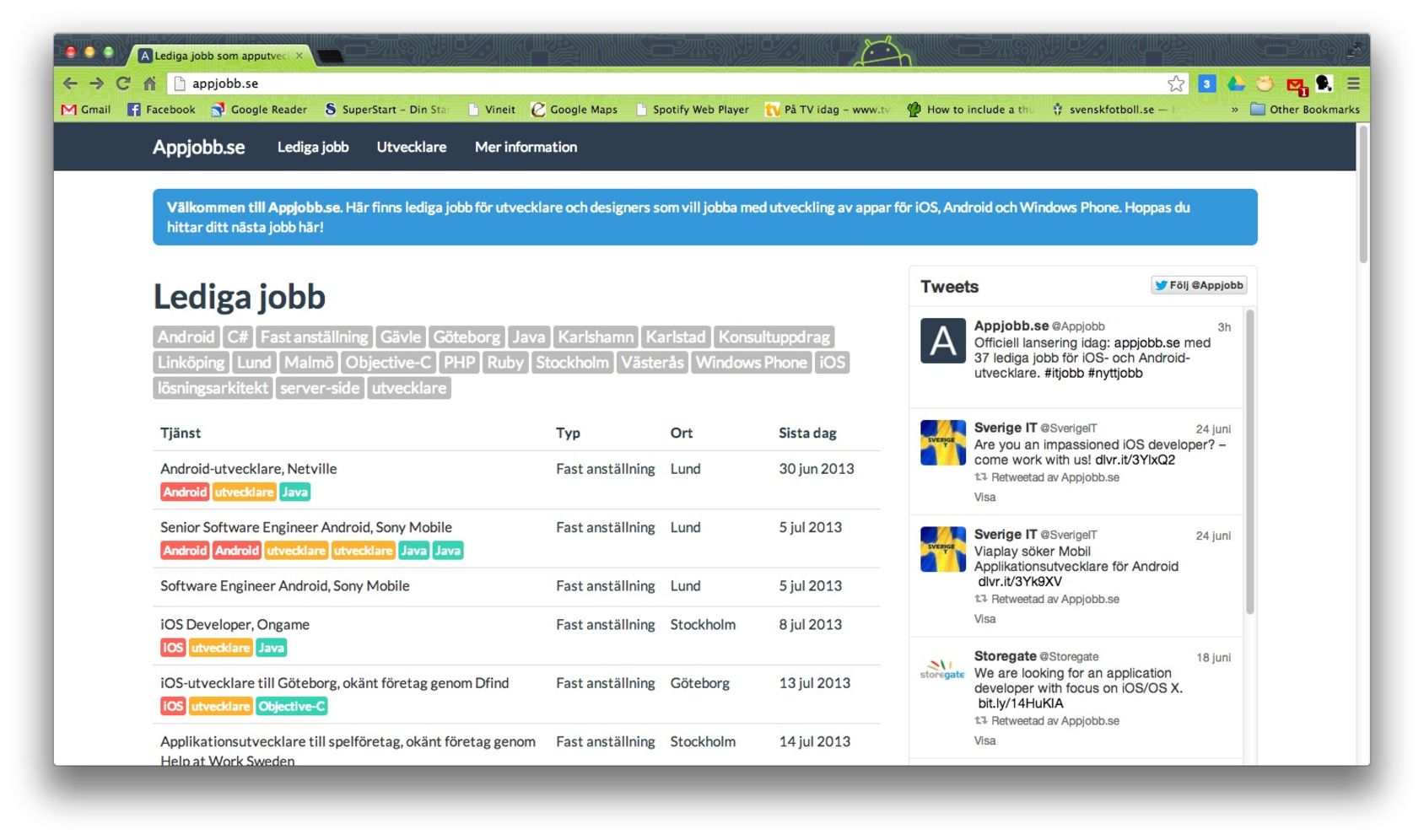1424x840 pixels.
Task: Open the Gmail checker extension icon
Action: (x=1296, y=85)
